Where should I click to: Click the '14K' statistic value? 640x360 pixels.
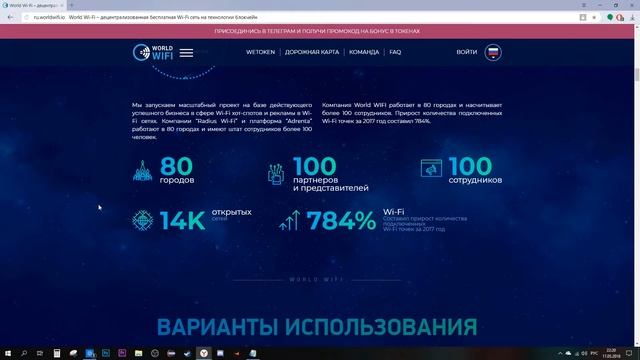click(x=182, y=220)
